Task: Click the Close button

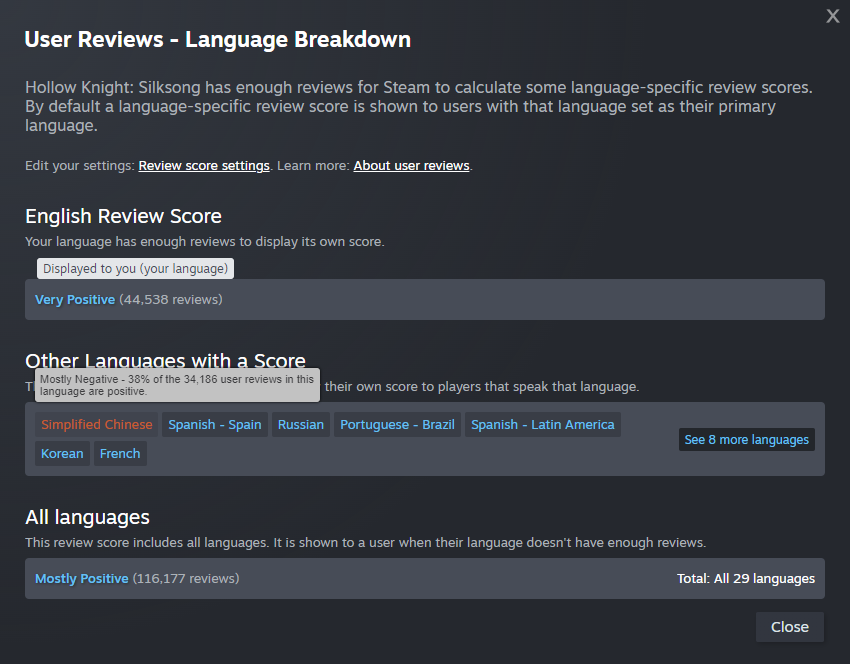Action: pos(790,627)
